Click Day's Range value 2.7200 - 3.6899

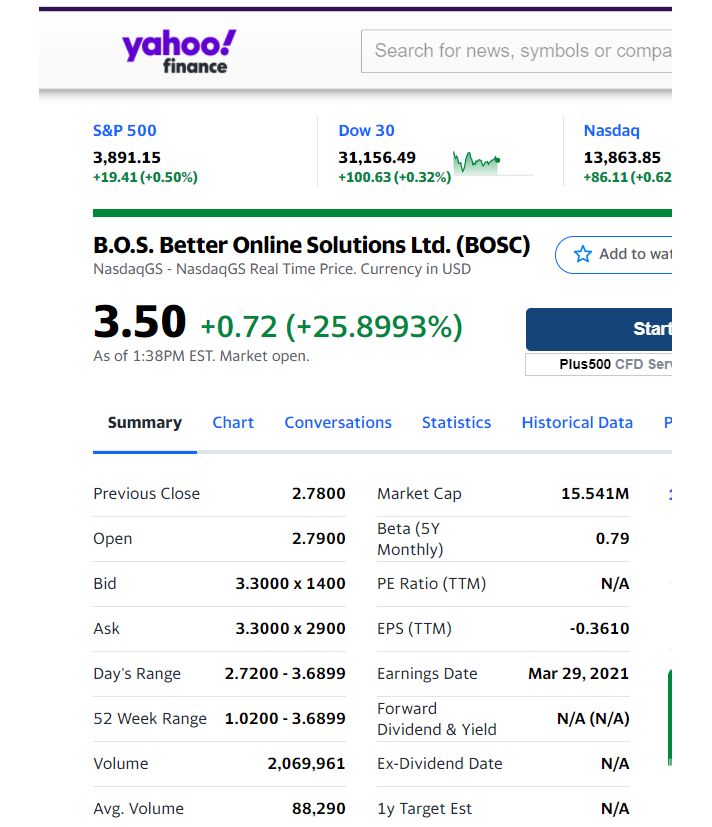[285, 674]
